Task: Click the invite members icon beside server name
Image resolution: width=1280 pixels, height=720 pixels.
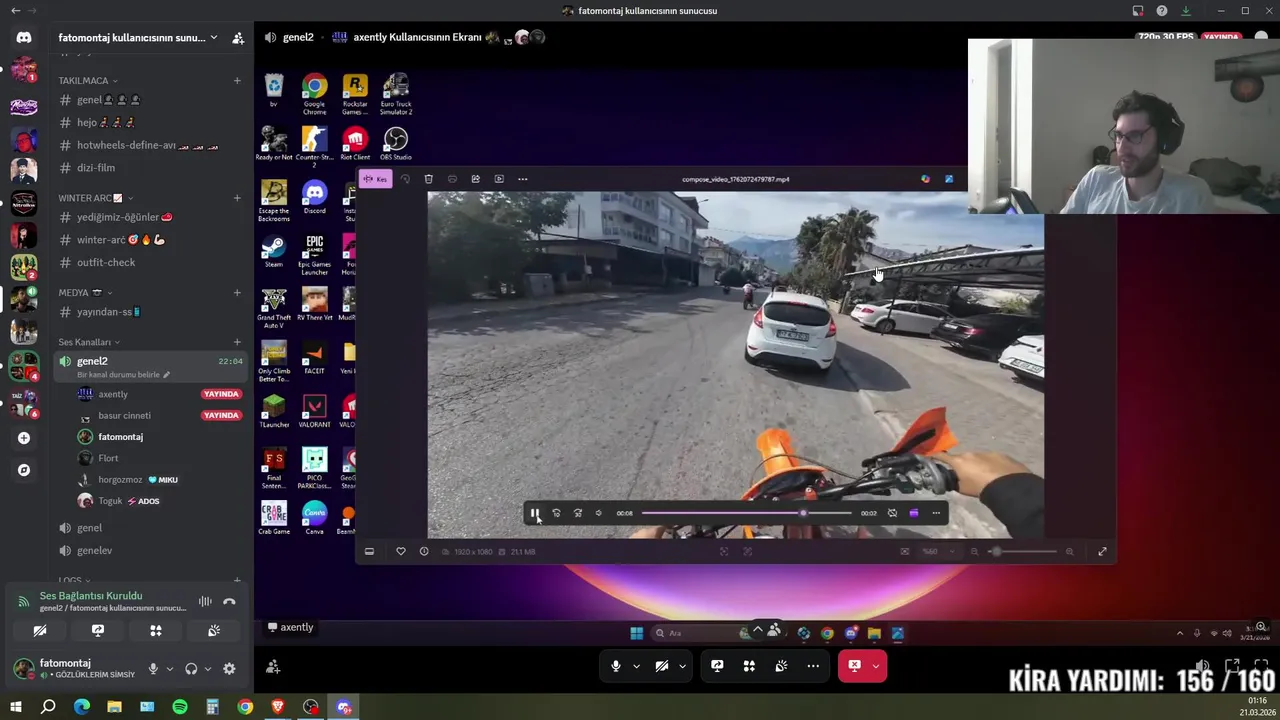Action: pos(238,38)
